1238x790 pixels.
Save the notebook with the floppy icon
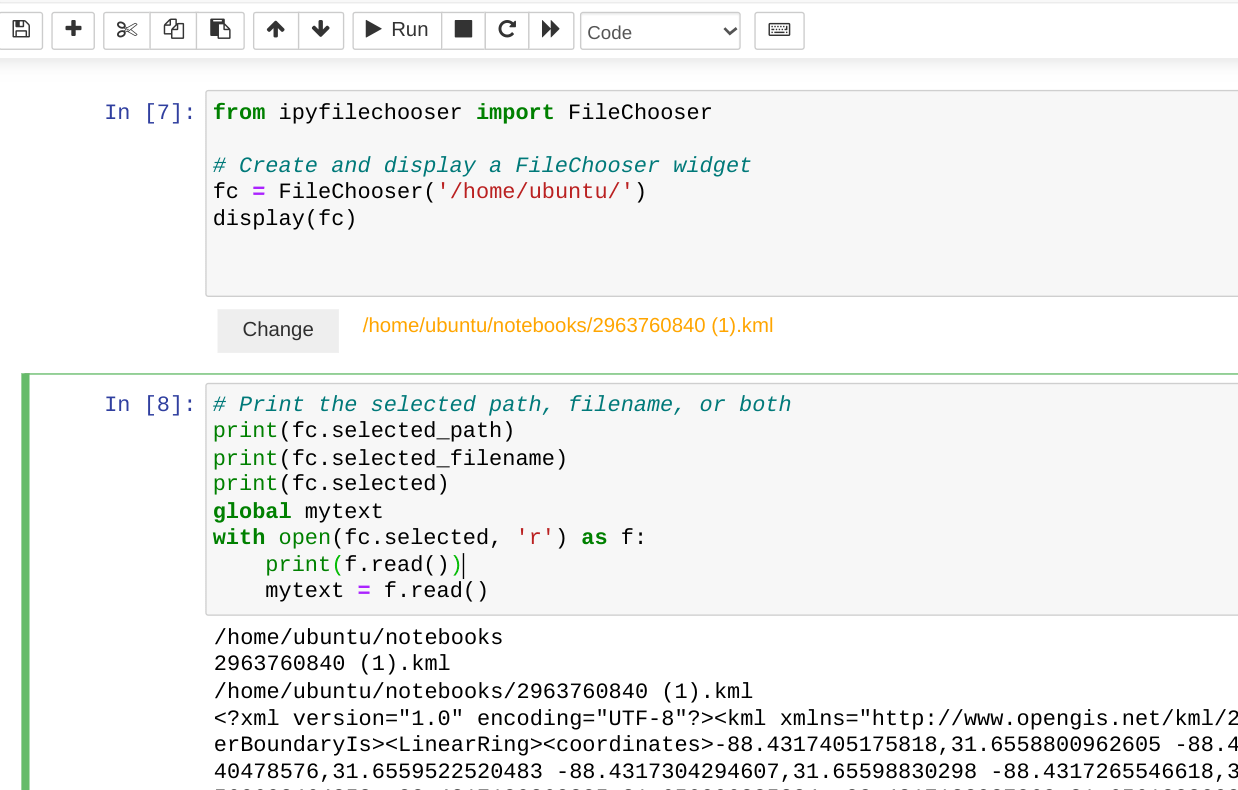[20, 30]
